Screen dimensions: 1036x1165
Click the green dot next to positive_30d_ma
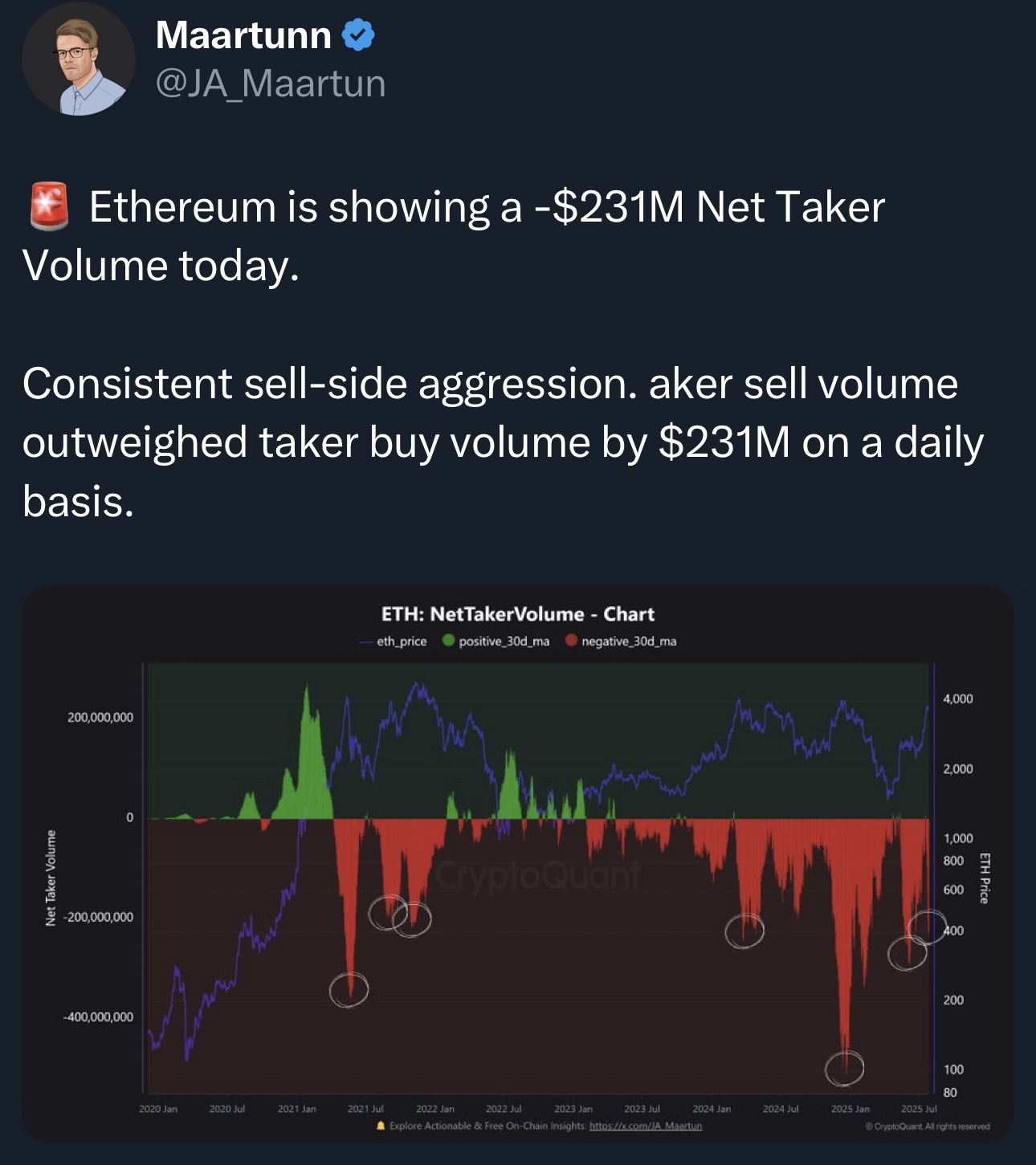tap(449, 641)
